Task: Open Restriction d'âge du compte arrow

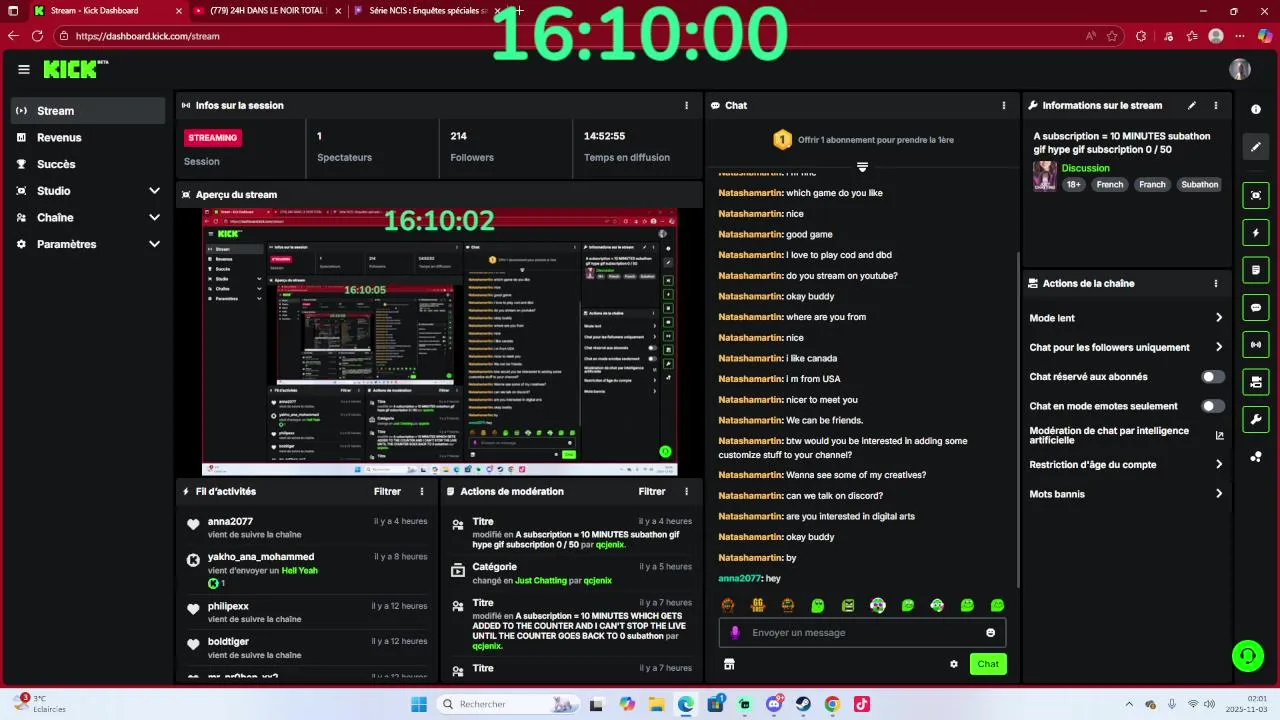Action: [1219, 464]
